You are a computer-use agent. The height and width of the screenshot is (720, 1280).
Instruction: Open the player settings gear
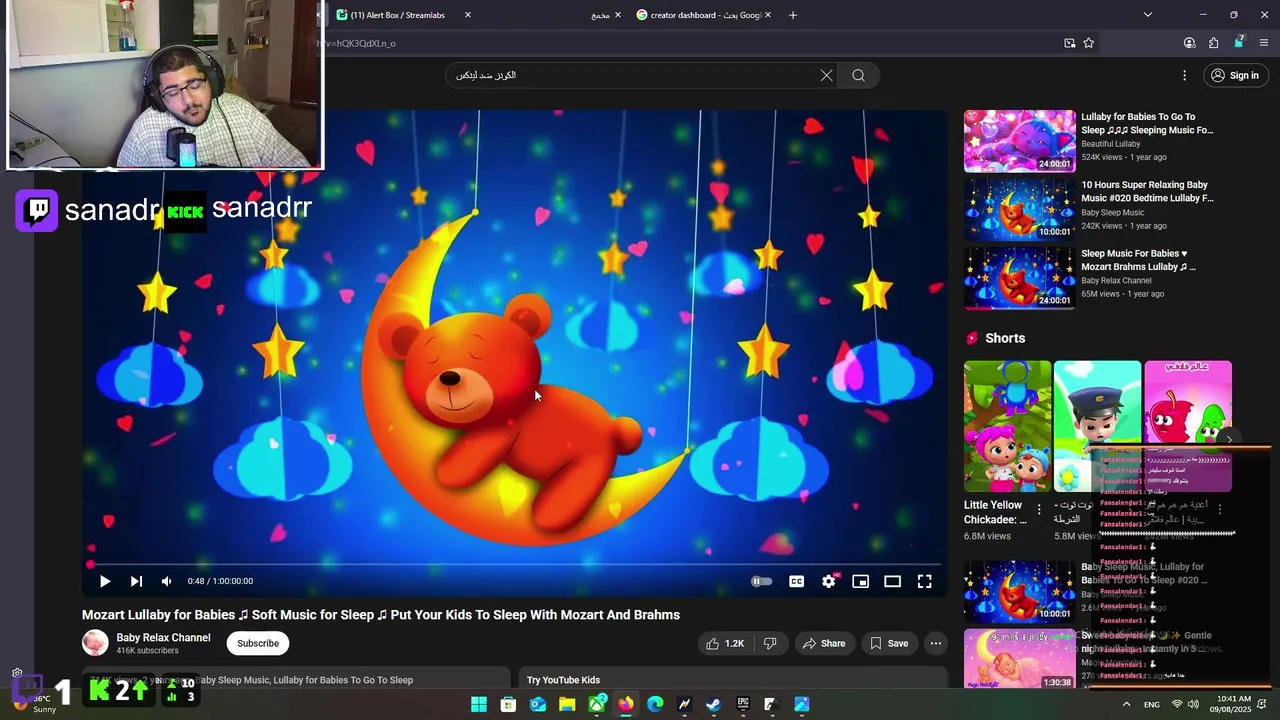[829, 581]
